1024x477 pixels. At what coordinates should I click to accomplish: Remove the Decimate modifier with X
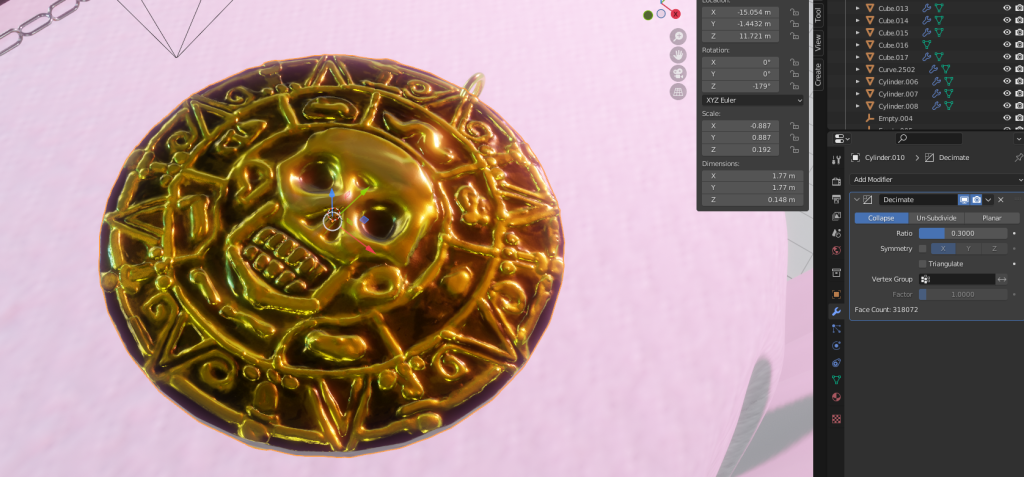[1001, 200]
